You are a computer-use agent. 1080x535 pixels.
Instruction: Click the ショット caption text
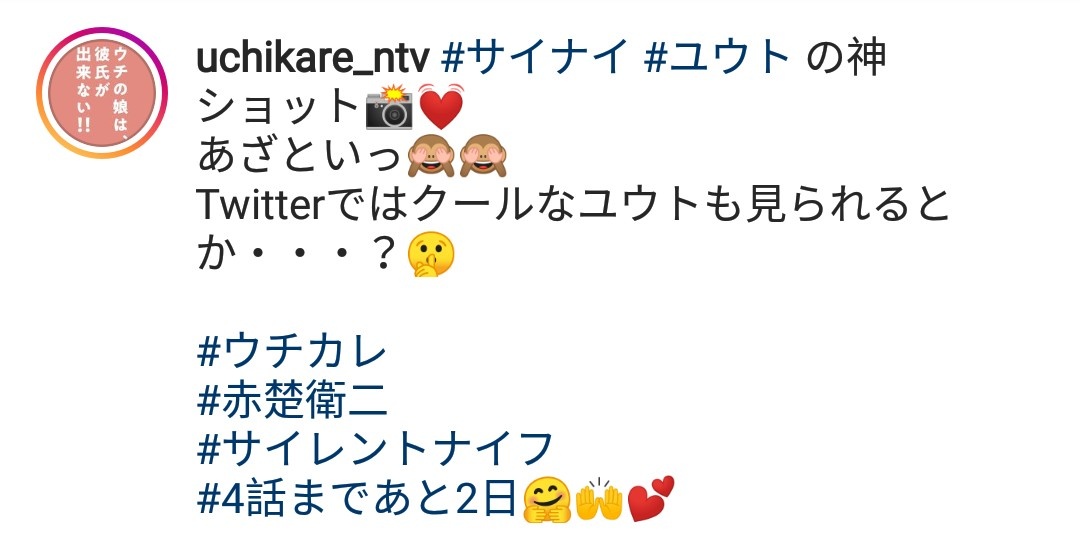(280, 107)
